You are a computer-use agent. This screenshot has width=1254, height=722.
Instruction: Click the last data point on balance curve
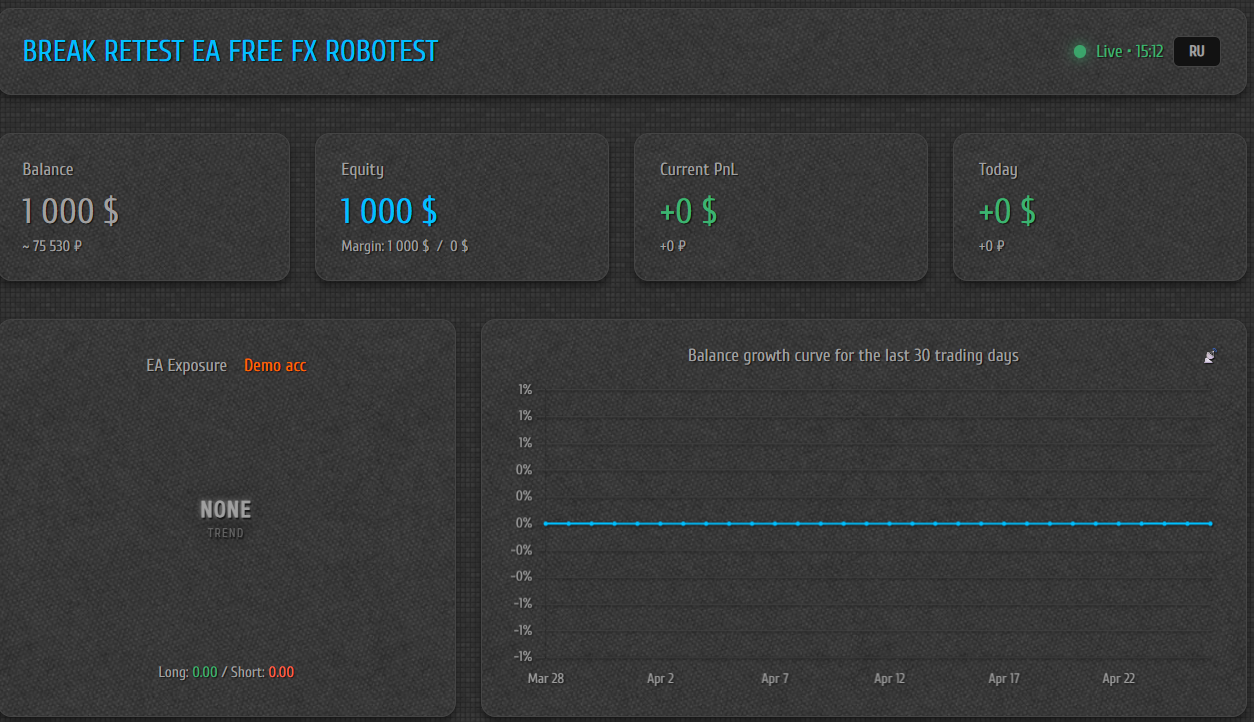coord(1210,523)
